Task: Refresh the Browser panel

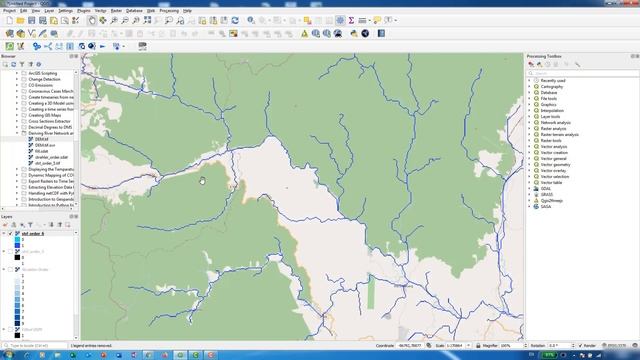Action: tap(13, 64)
